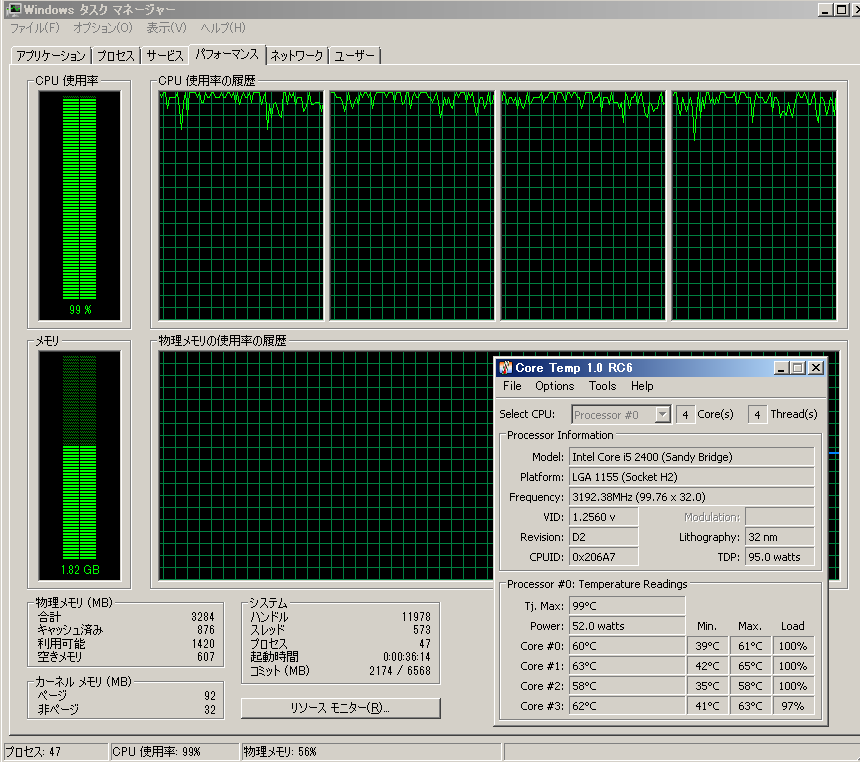Open the ファイル(F) menu in Task Manager
Screen dimensions: 860x762
(x=35, y=27)
